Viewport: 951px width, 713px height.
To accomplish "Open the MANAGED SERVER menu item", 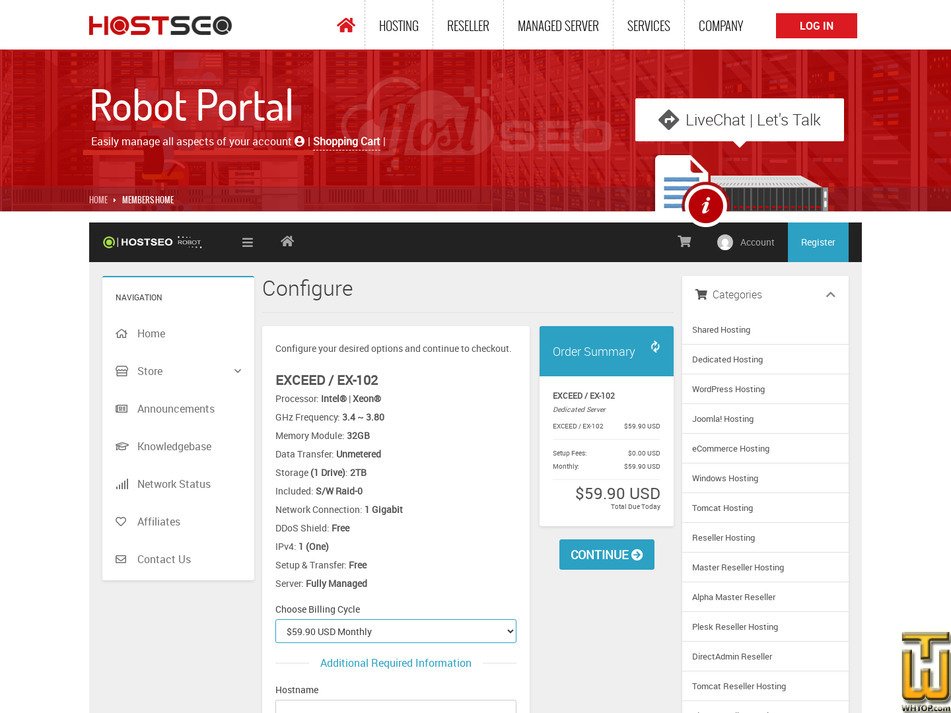I will 558,25.
